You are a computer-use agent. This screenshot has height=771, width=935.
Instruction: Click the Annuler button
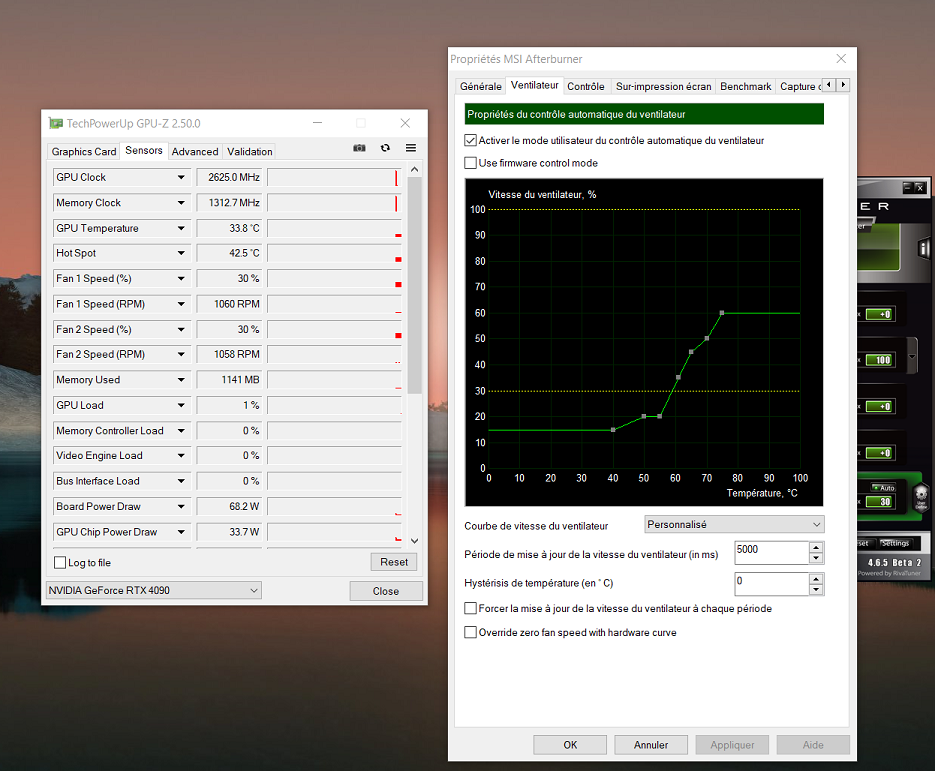pyautogui.click(x=651, y=745)
